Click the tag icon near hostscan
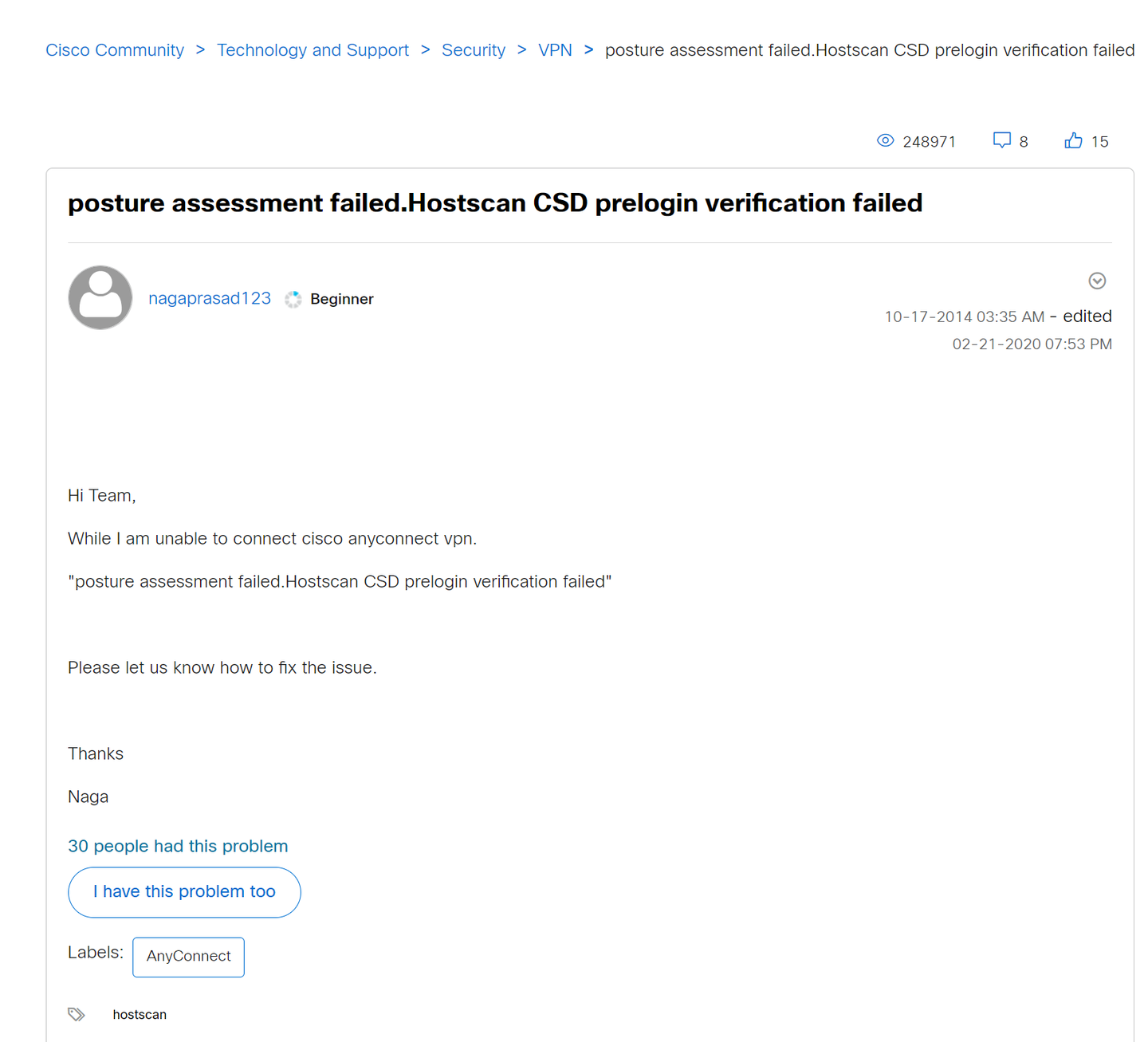The height and width of the screenshot is (1042, 1148). tap(77, 1013)
